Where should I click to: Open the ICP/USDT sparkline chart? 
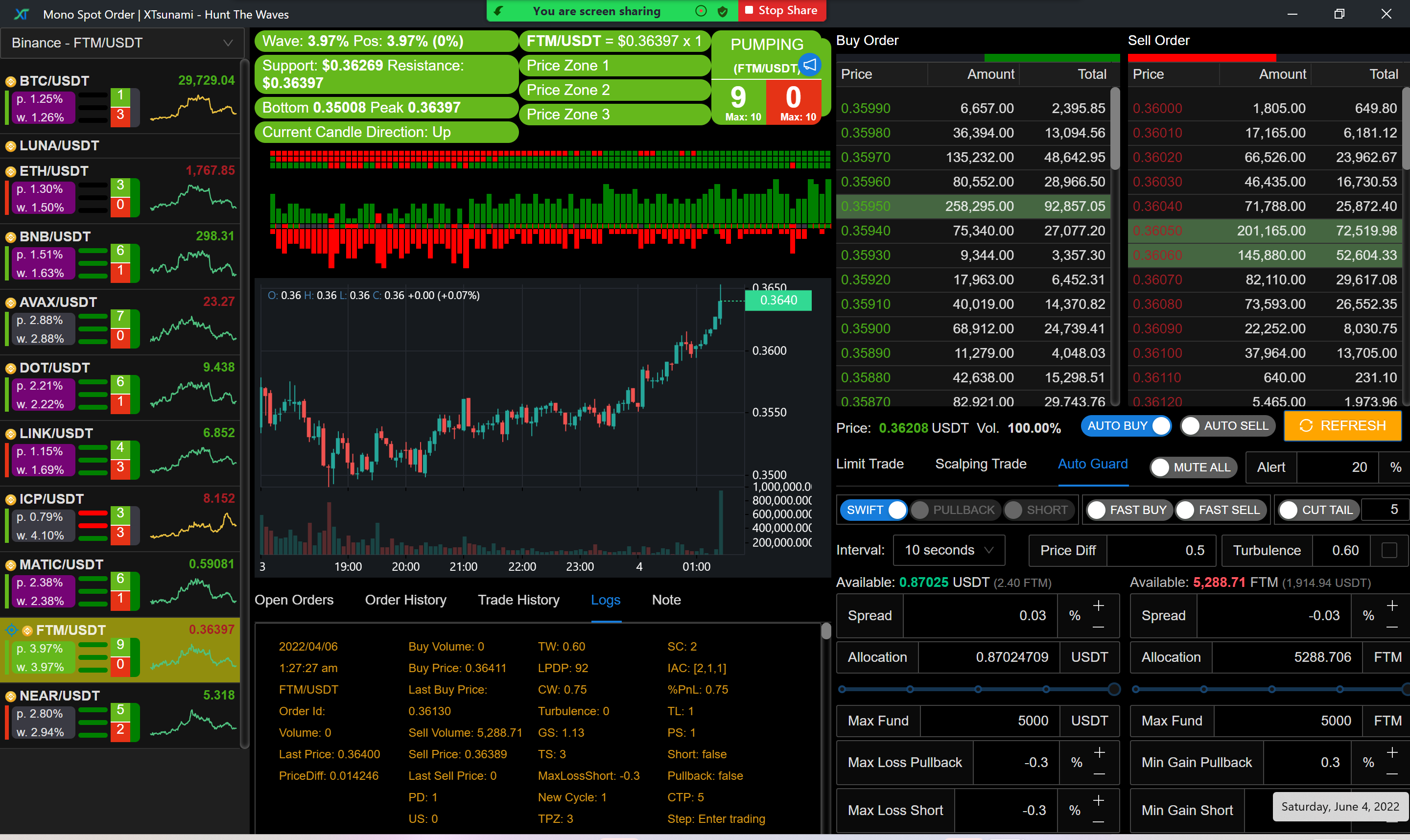click(192, 525)
